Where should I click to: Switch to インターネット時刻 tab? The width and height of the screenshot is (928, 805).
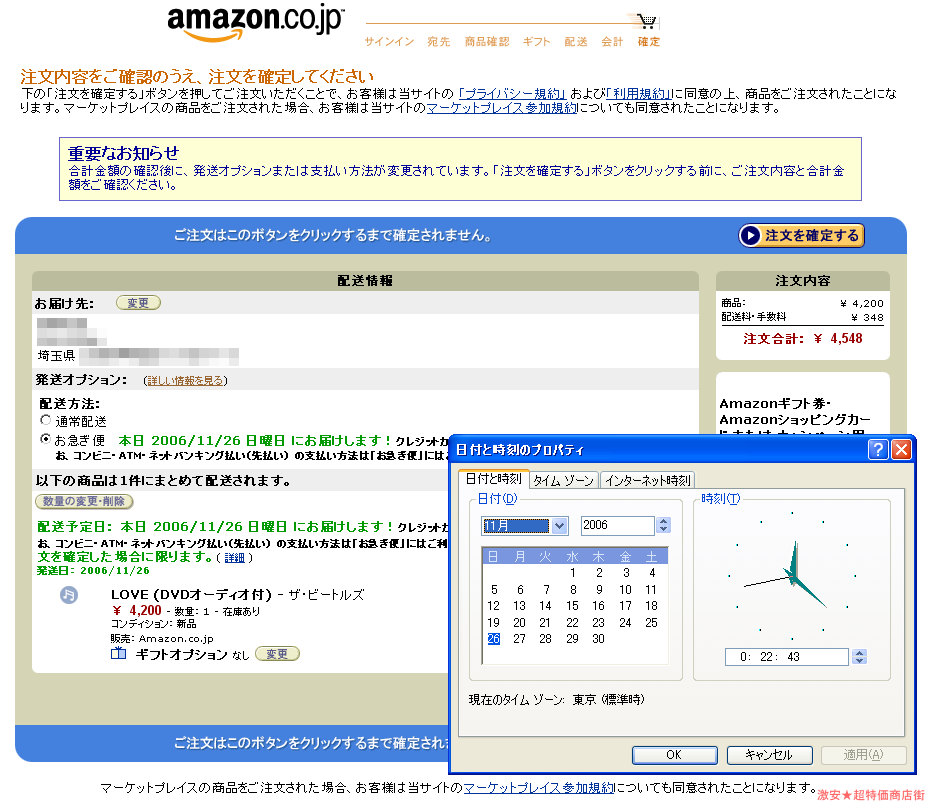[647, 480]
